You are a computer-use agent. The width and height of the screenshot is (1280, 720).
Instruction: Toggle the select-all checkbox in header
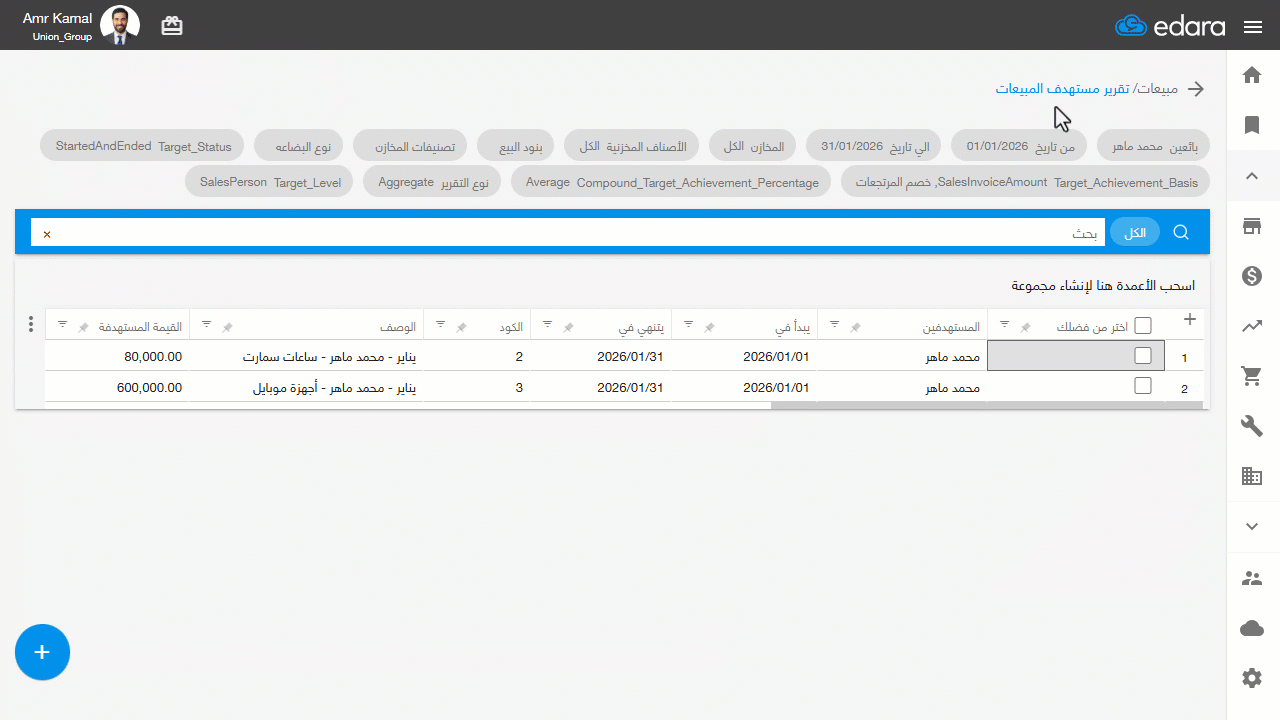click(x=1143, y=326)
